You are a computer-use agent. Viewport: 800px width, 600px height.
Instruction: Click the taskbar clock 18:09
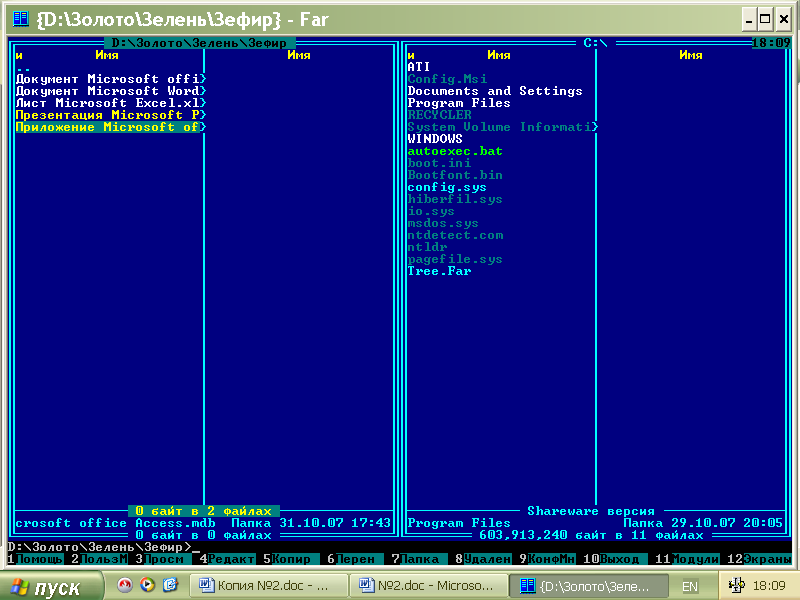click(769, 586)
